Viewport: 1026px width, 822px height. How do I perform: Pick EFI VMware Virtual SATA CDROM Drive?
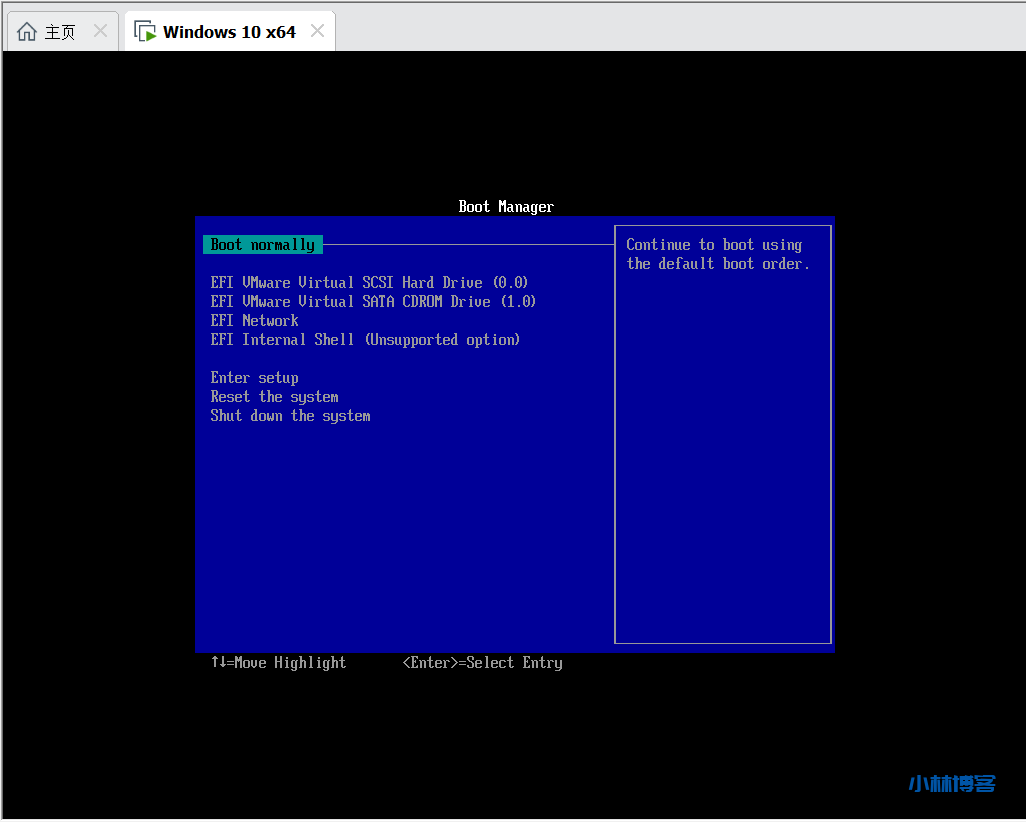coord(373,302)
